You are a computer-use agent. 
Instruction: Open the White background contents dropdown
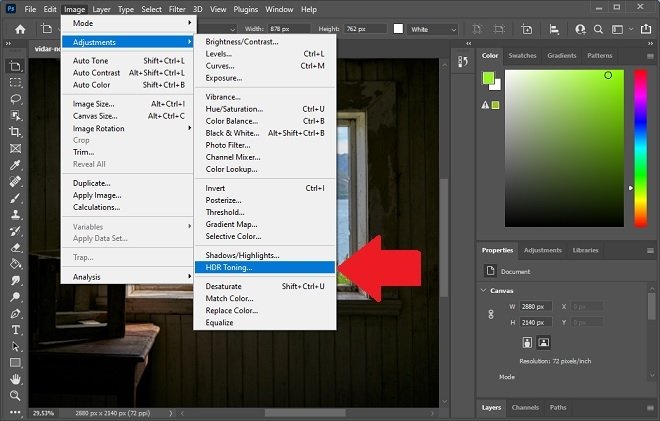(432, 29)
